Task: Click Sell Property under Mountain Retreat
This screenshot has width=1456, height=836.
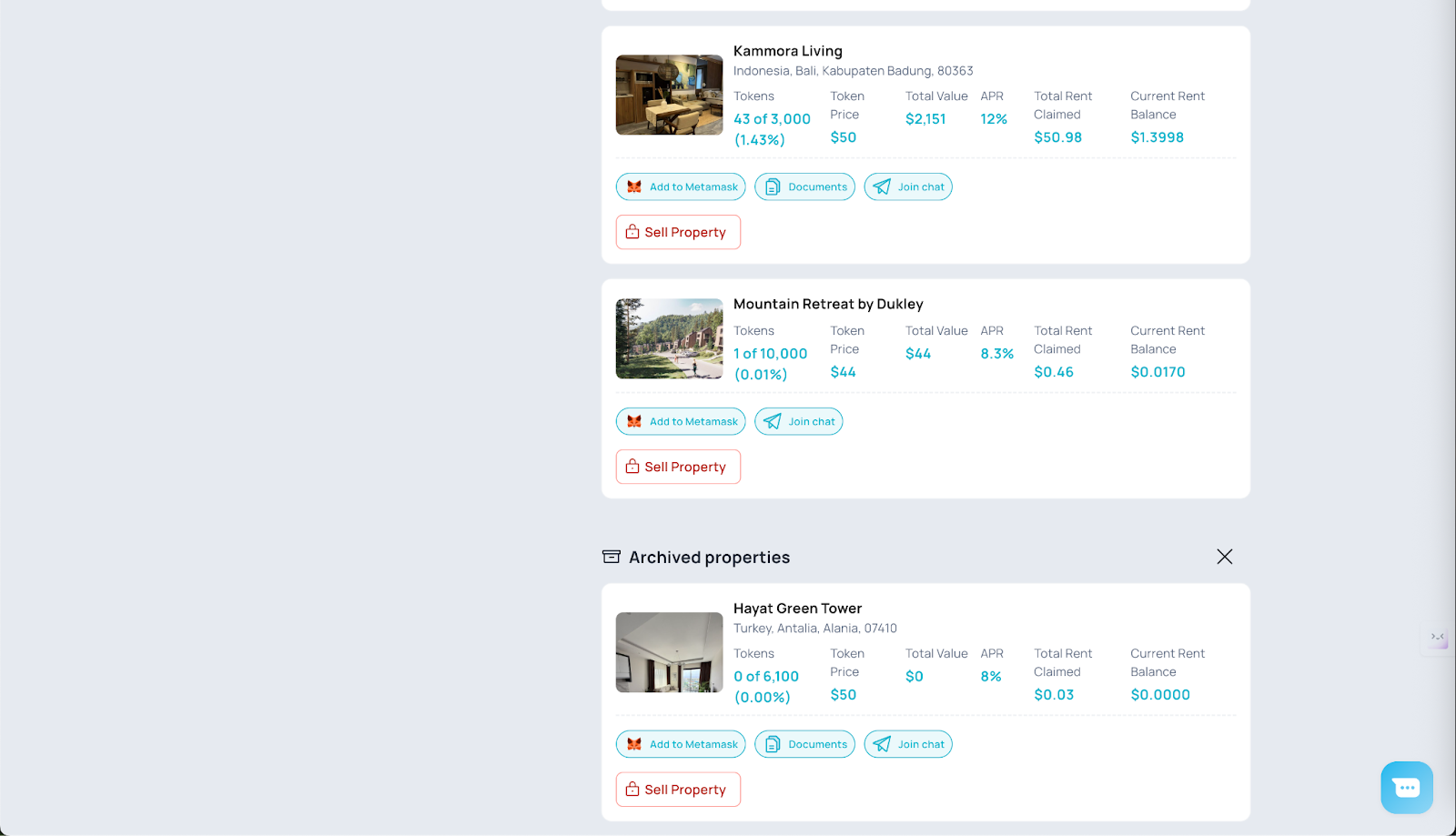Action: [678, 467]
